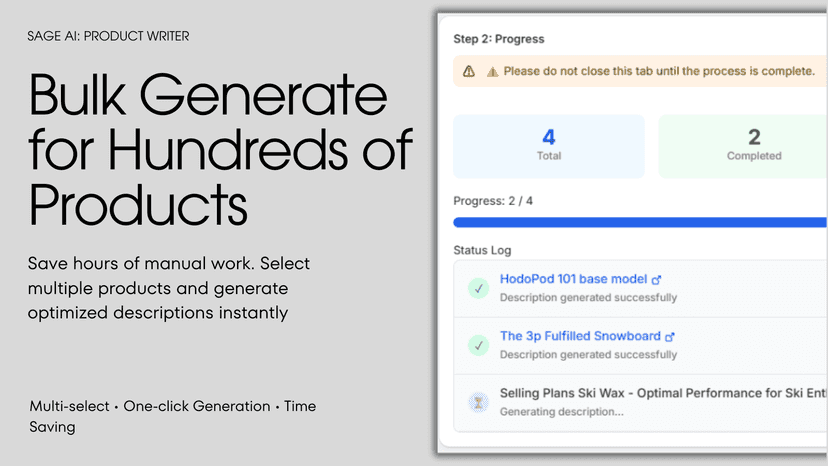Click hourglass icon for Selling Plans Ski Wax

[x=478, y=403]
